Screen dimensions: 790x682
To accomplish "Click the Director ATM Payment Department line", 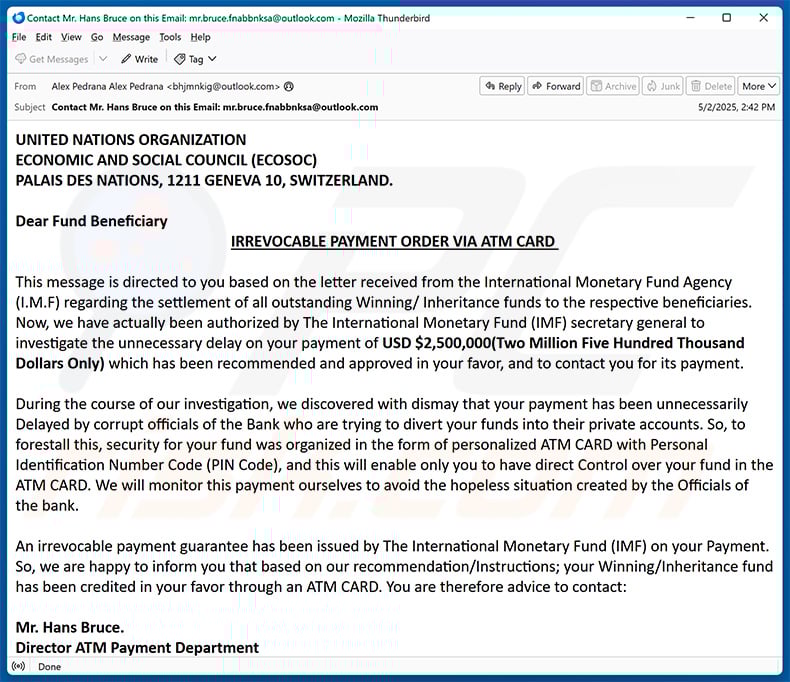I will pos(137,648).
